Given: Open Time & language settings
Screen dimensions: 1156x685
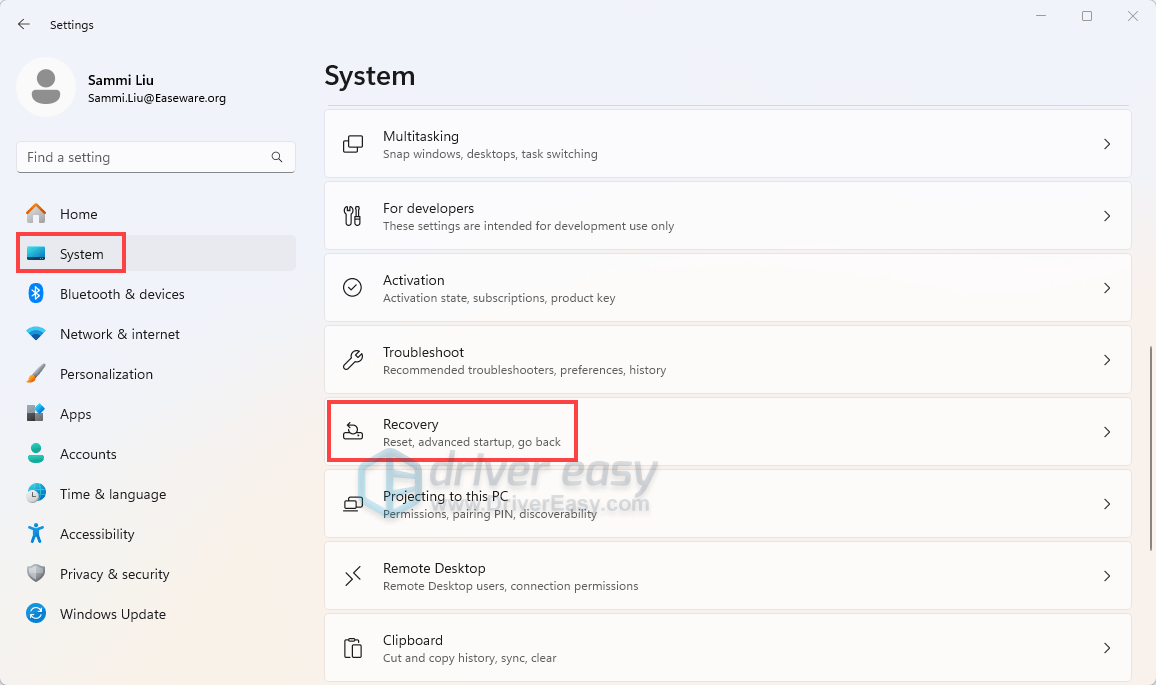Looking at the screenshot, I should pos(113,494).
